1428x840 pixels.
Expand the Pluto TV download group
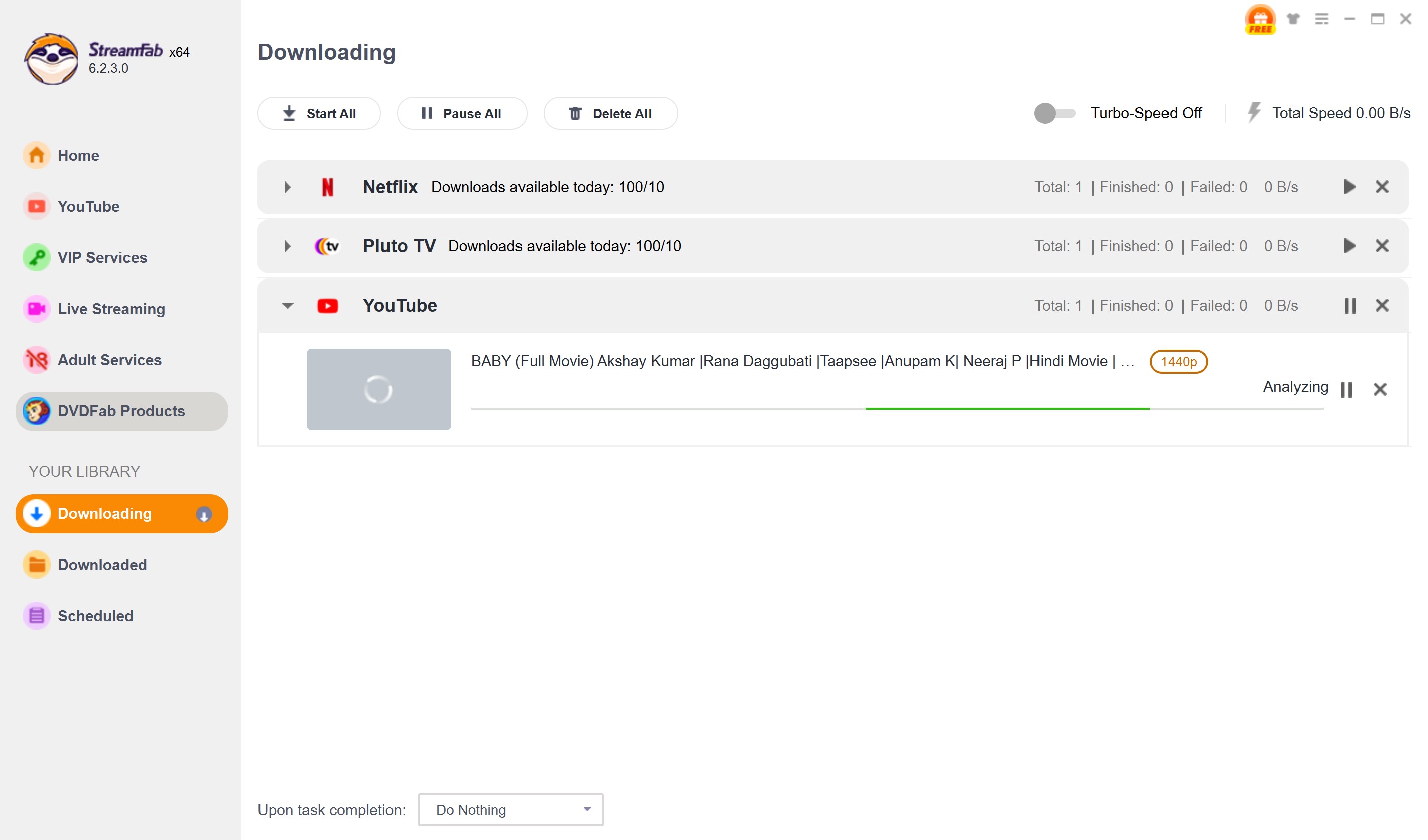pyautogui.click(x=287, y=246)
